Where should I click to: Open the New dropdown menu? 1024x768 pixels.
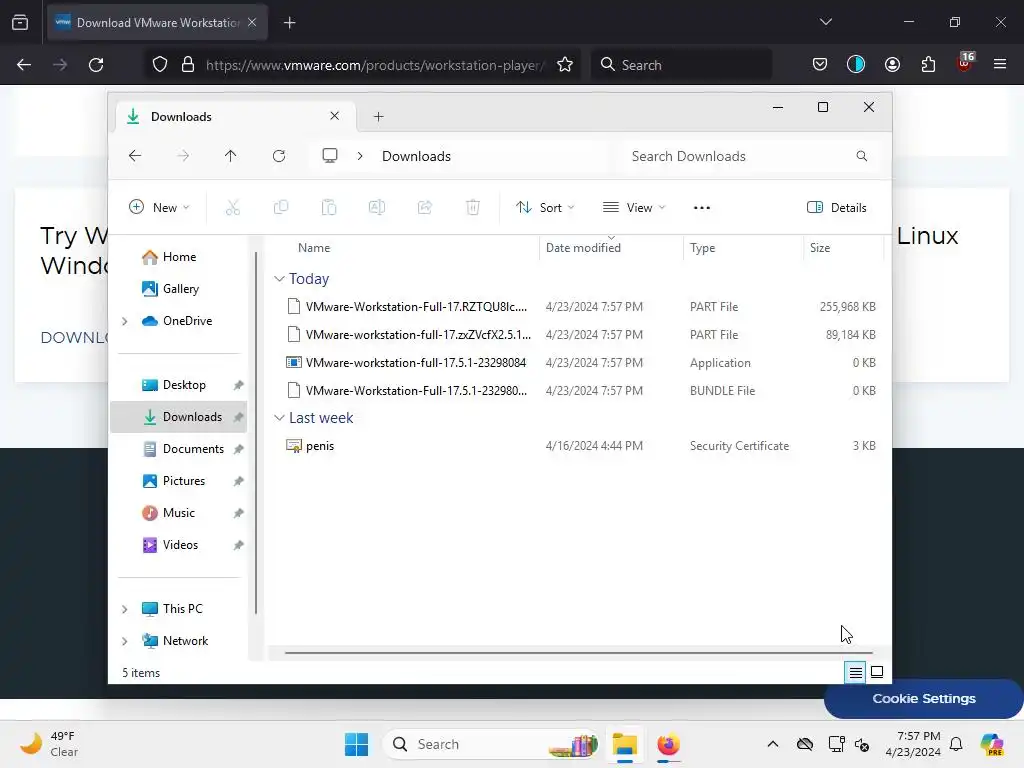click(159, 208)
